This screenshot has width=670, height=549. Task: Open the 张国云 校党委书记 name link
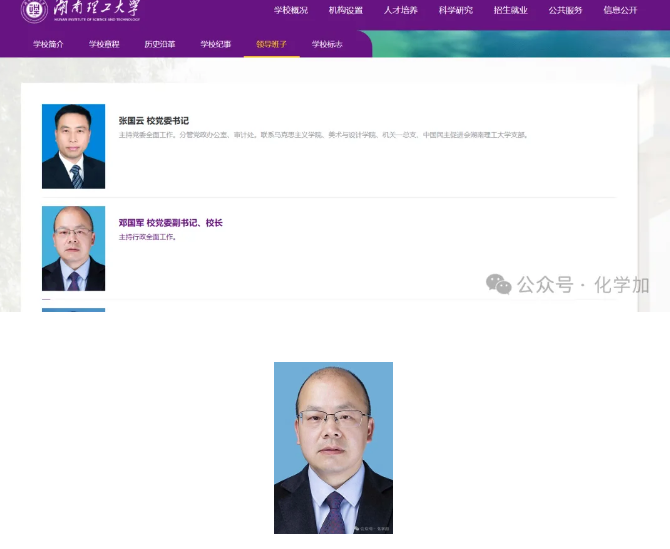point(154,121)
